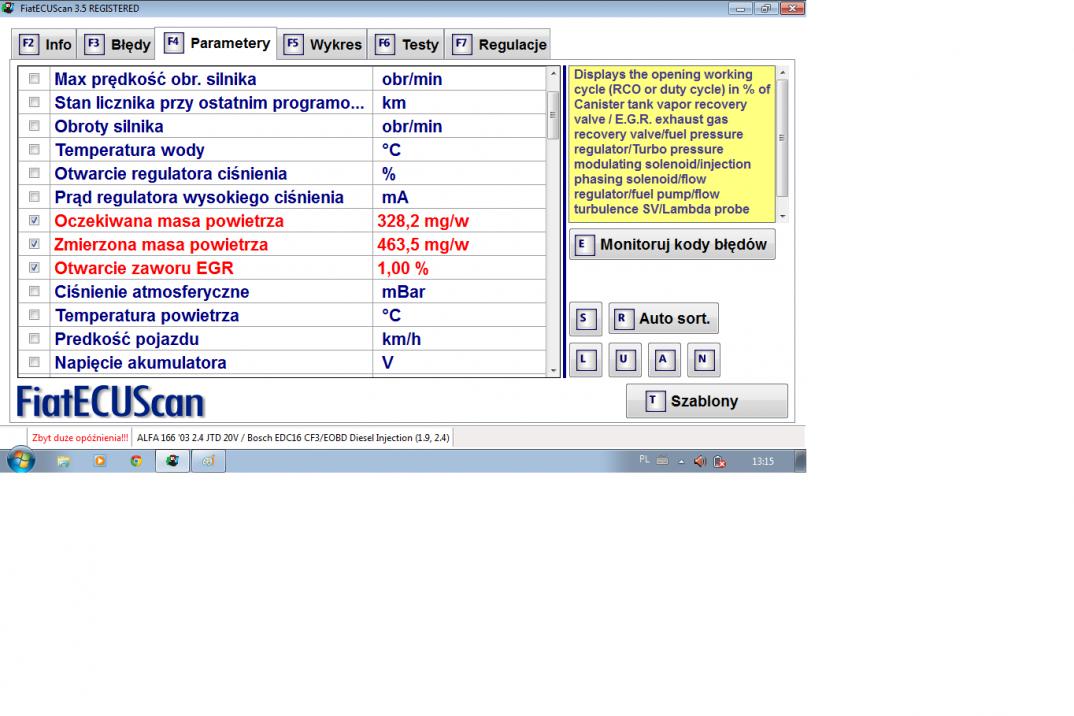Disable the Otwarcie zaworu EGR checkbox
Viewport: 1074px width, 716px height.
(34, 268)
